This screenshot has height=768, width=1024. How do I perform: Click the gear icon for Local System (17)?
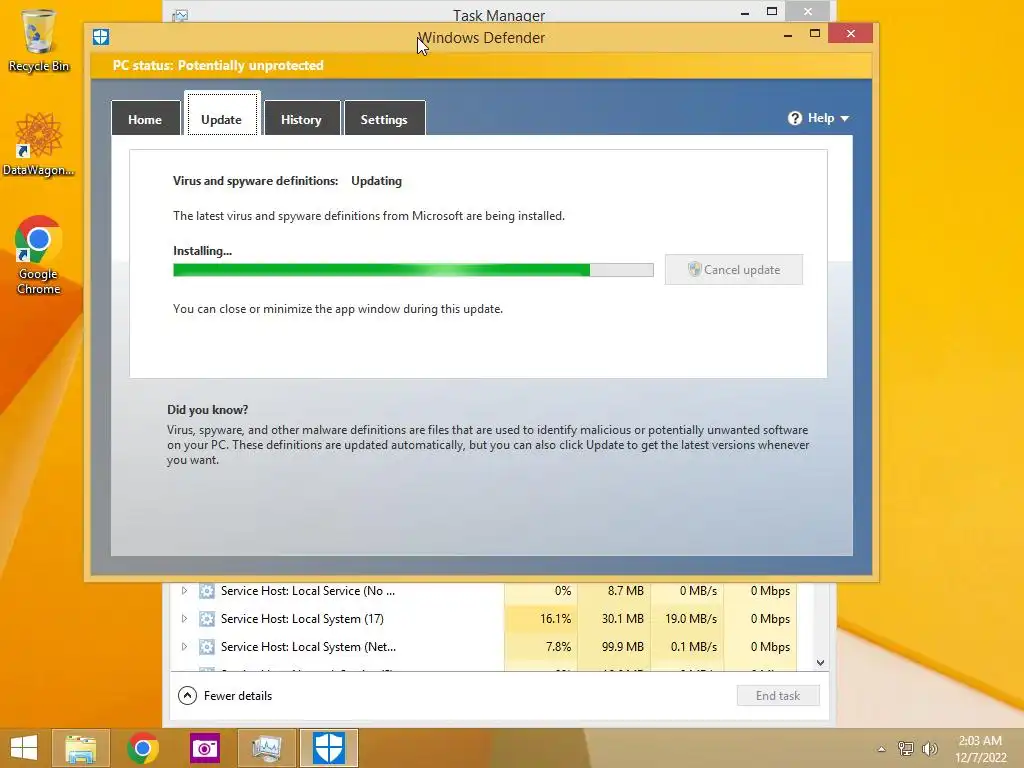[x=207, y=619]
